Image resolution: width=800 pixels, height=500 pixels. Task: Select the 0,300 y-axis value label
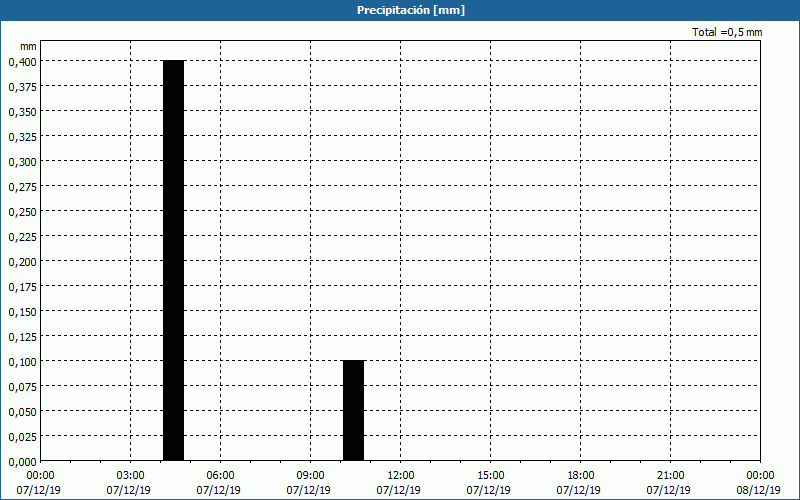(22, 161)
